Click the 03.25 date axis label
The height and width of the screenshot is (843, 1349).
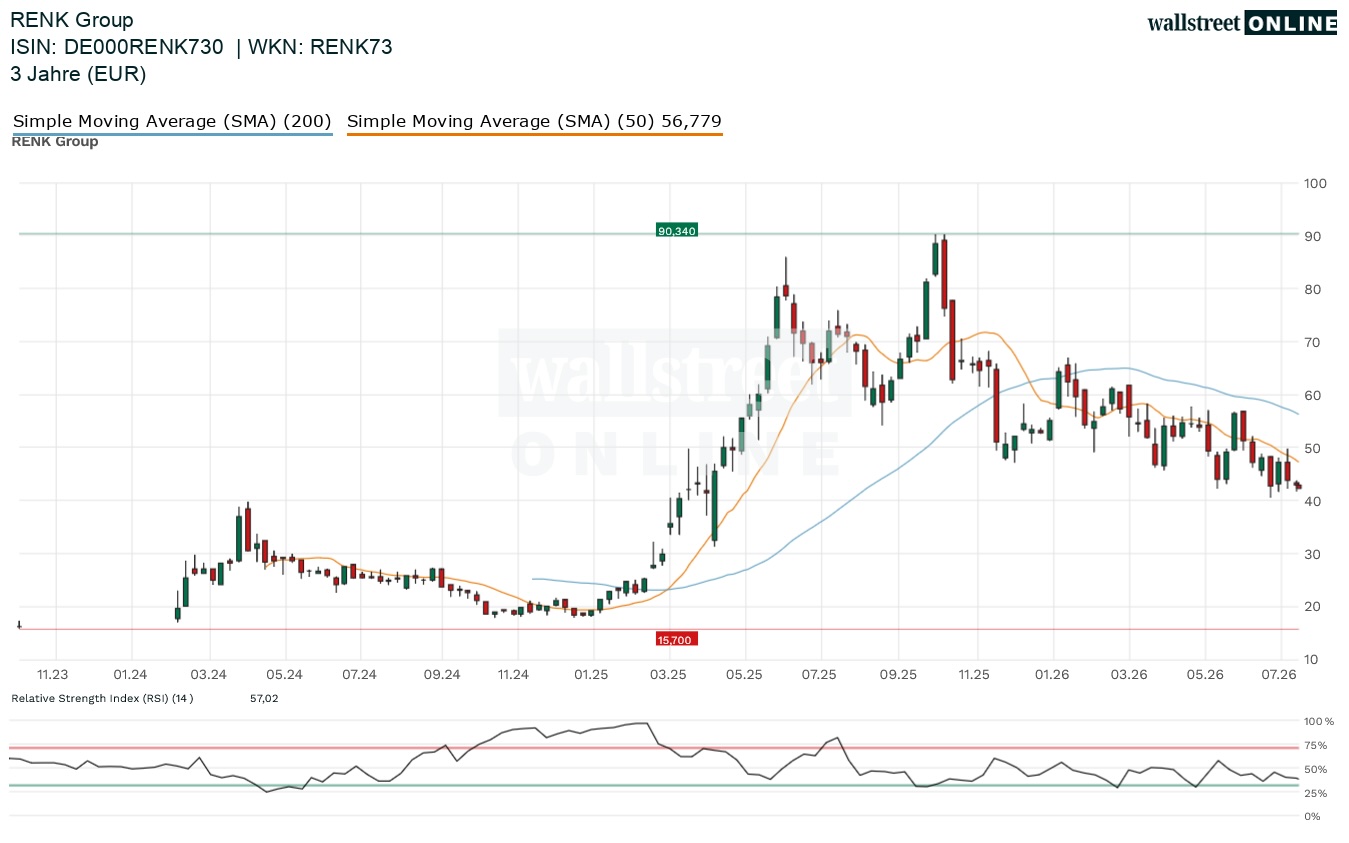coord(669,675)
